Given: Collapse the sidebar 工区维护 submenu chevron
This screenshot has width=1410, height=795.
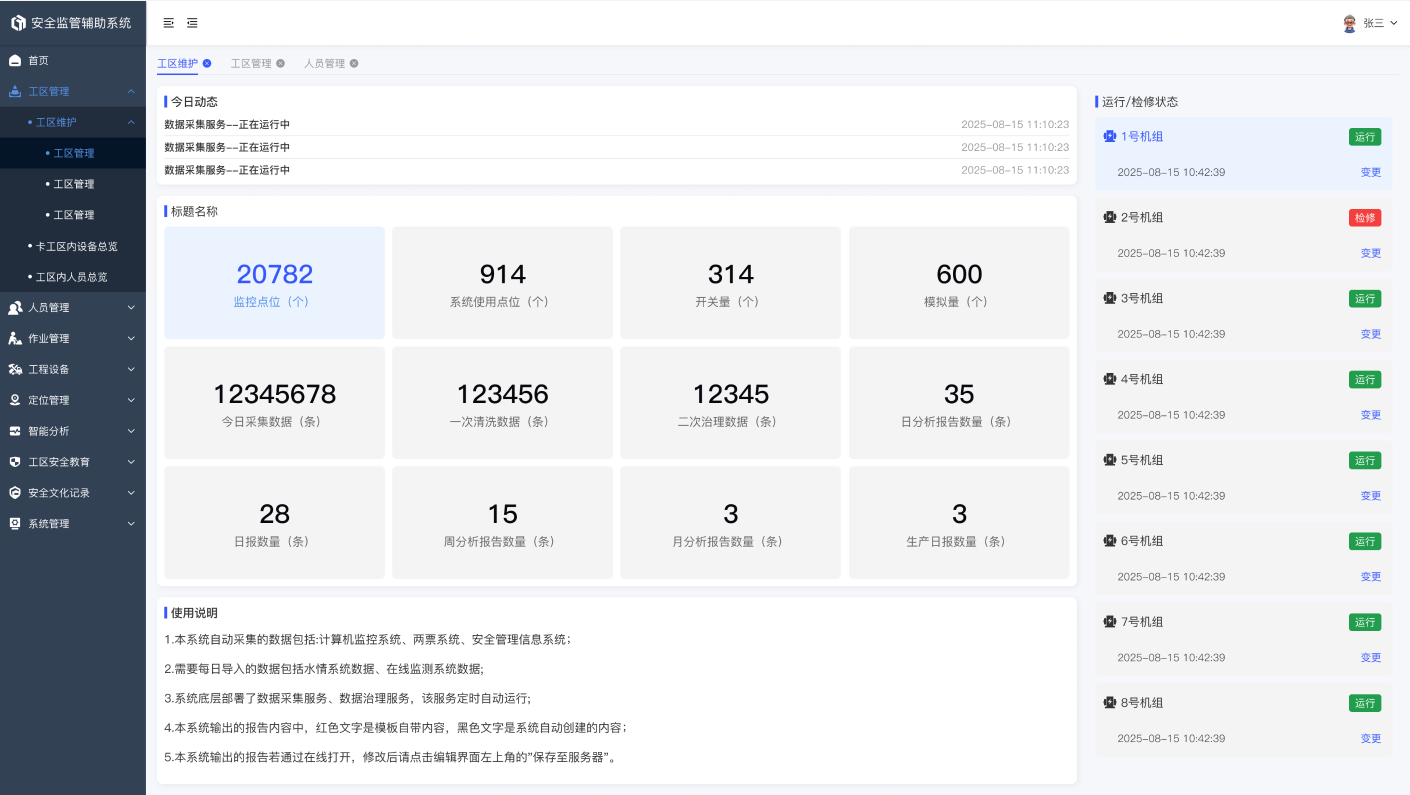Looking at the screenshot, I should (x=131, y=122).
